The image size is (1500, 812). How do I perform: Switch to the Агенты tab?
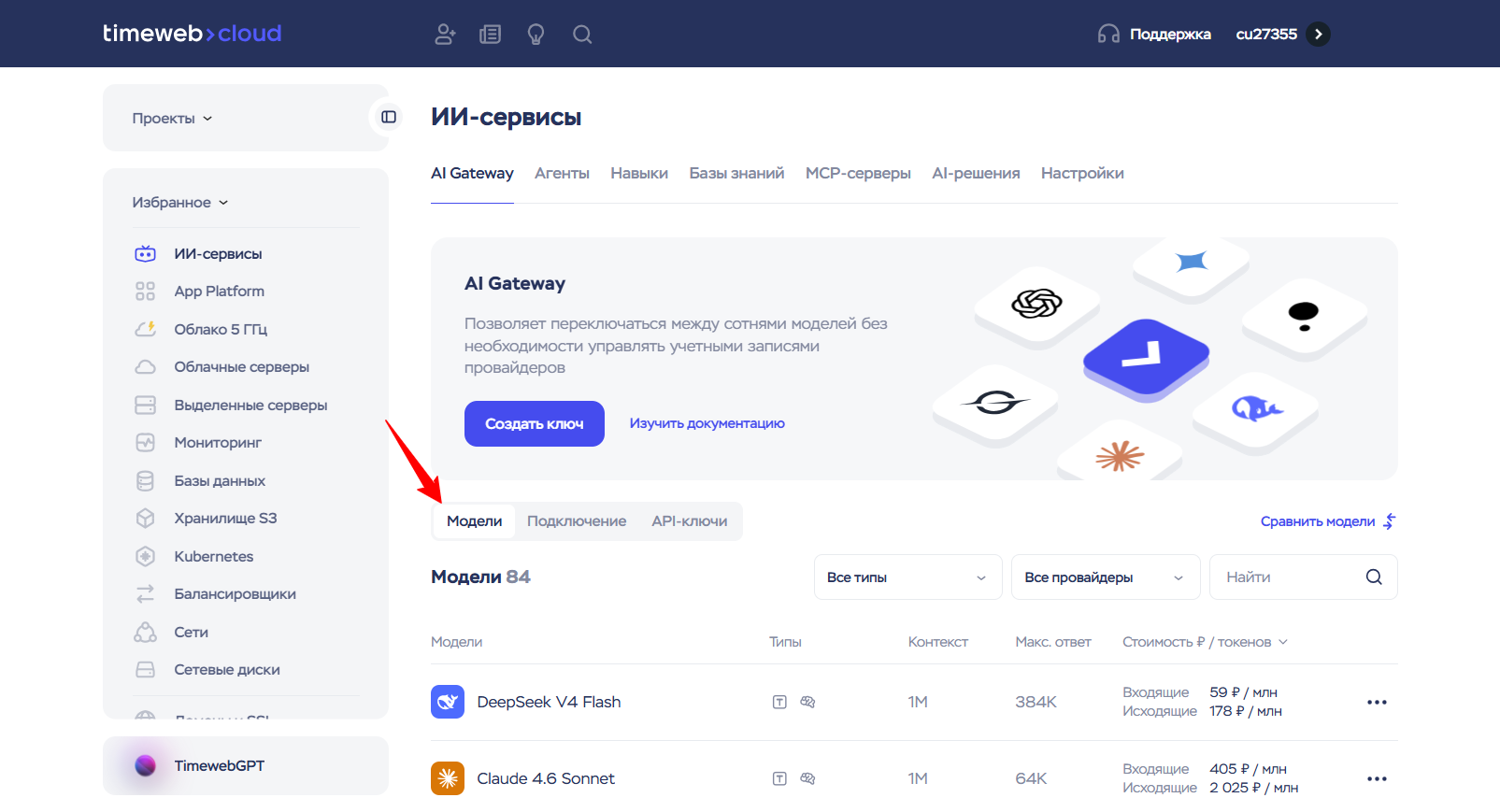point(562,173)
